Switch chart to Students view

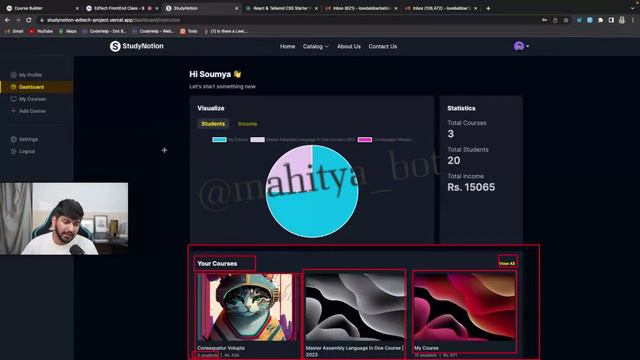[x=213, y=124]
